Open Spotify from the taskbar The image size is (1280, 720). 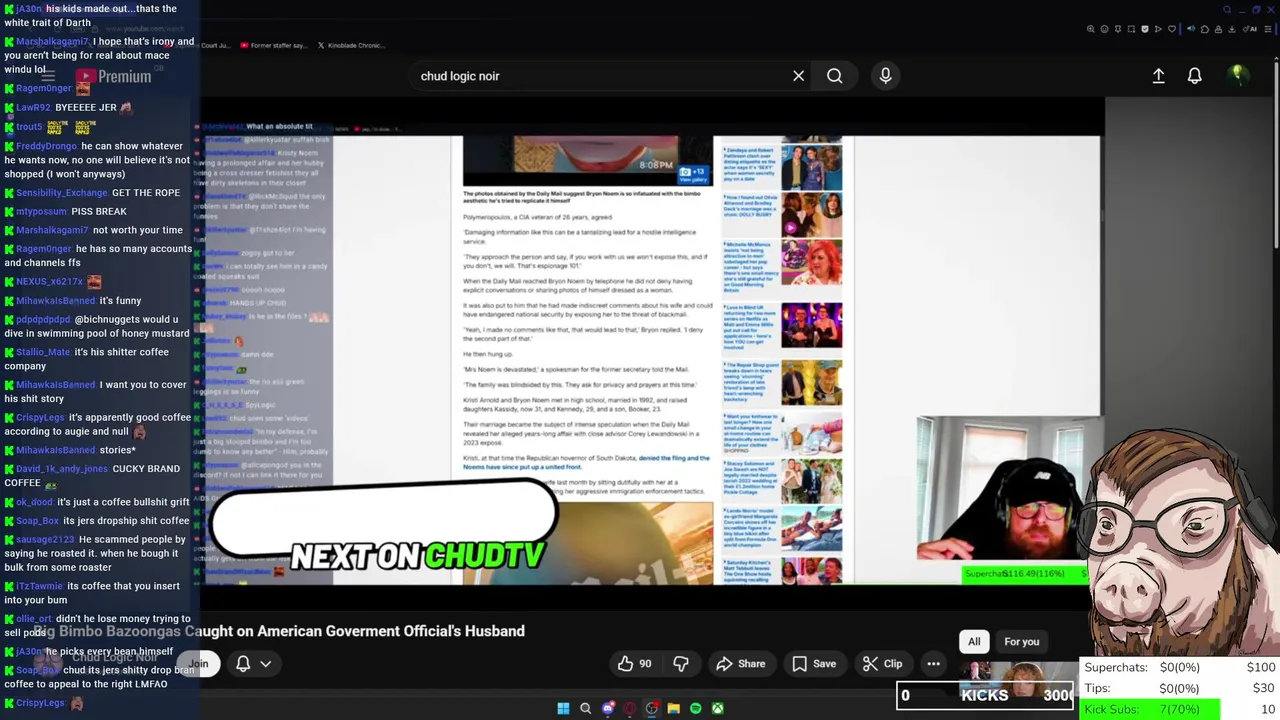click(x=696, y=709)
